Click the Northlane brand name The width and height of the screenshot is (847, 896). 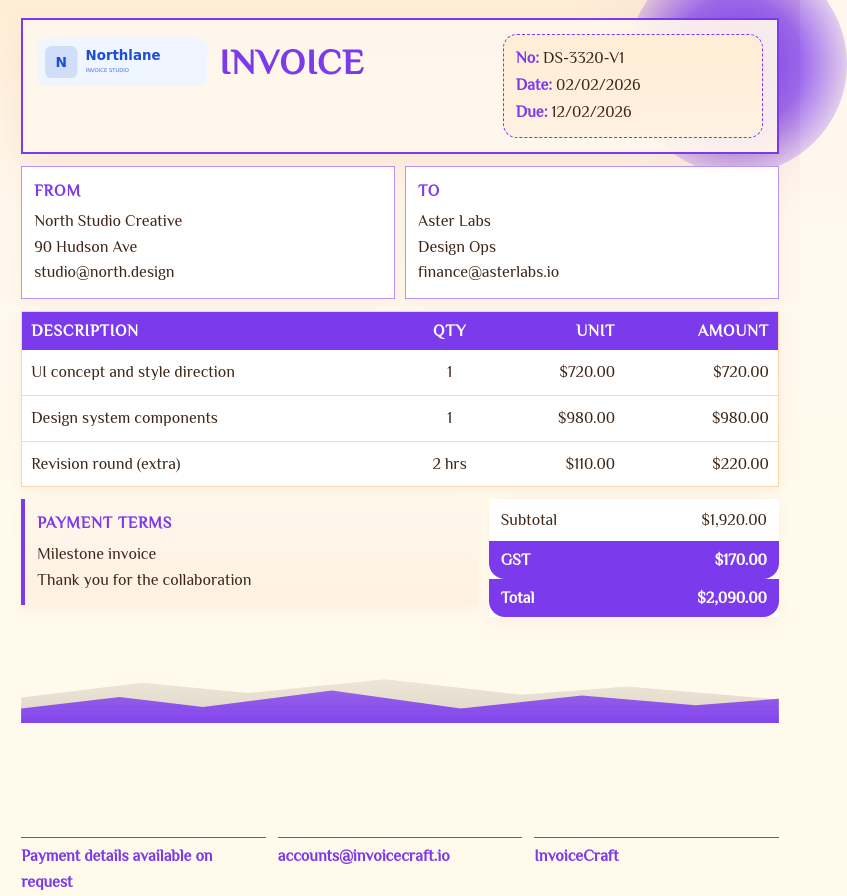123,55
